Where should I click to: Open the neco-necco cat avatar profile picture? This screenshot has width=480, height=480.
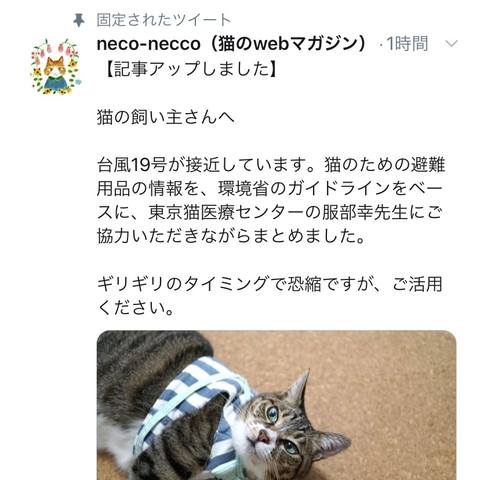click(x=56, y=66)
